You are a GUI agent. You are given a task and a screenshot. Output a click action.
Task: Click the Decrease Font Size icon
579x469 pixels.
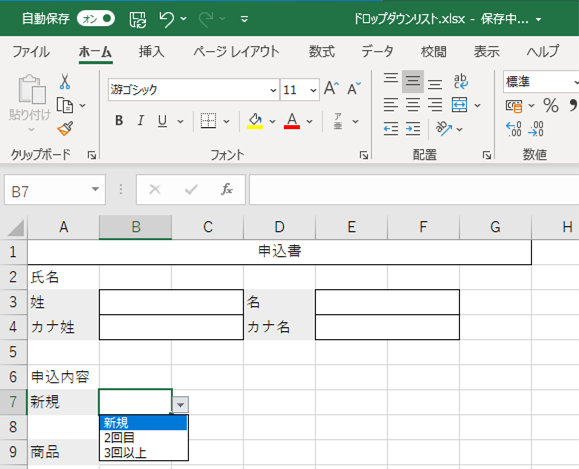click(x=354, y=89)
